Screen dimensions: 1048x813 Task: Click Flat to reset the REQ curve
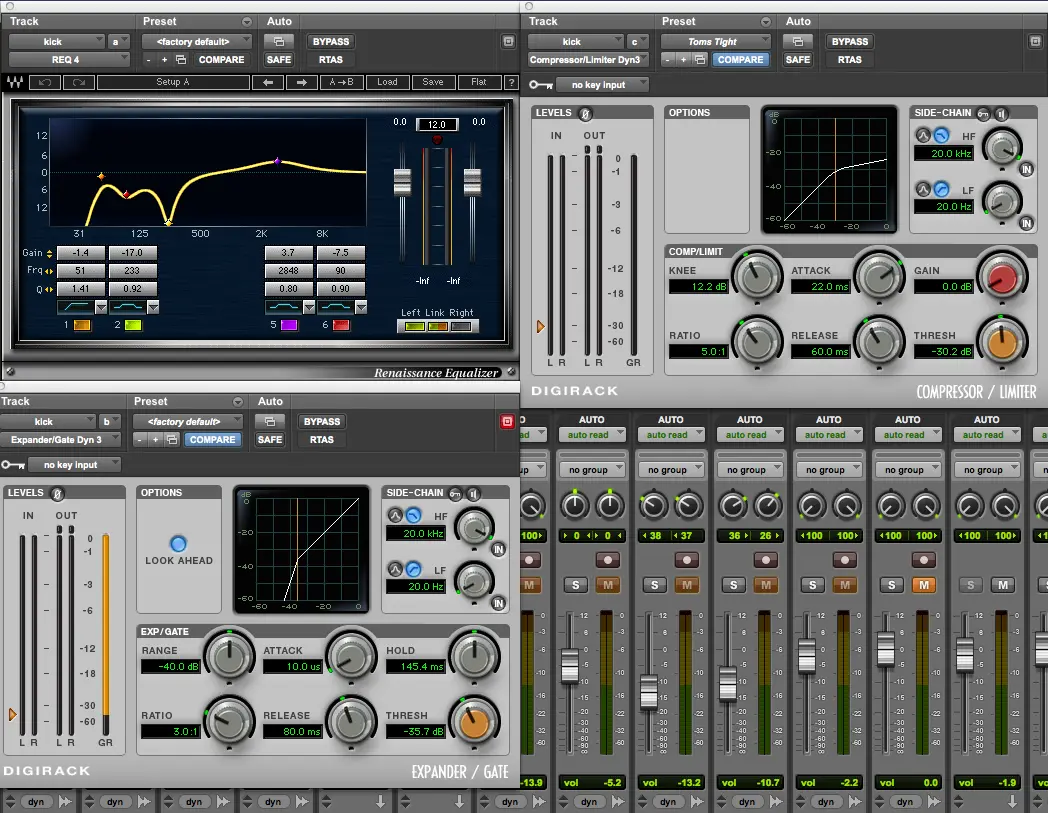coord(479,82)
